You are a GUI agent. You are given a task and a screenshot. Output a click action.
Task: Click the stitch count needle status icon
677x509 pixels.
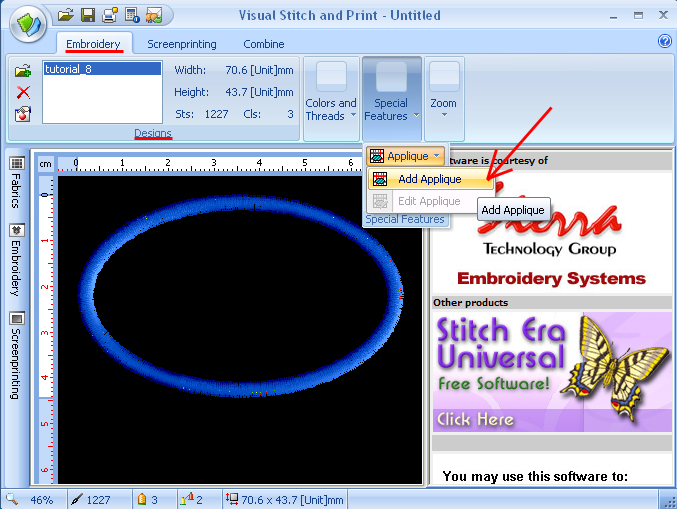tap(76, 500)
